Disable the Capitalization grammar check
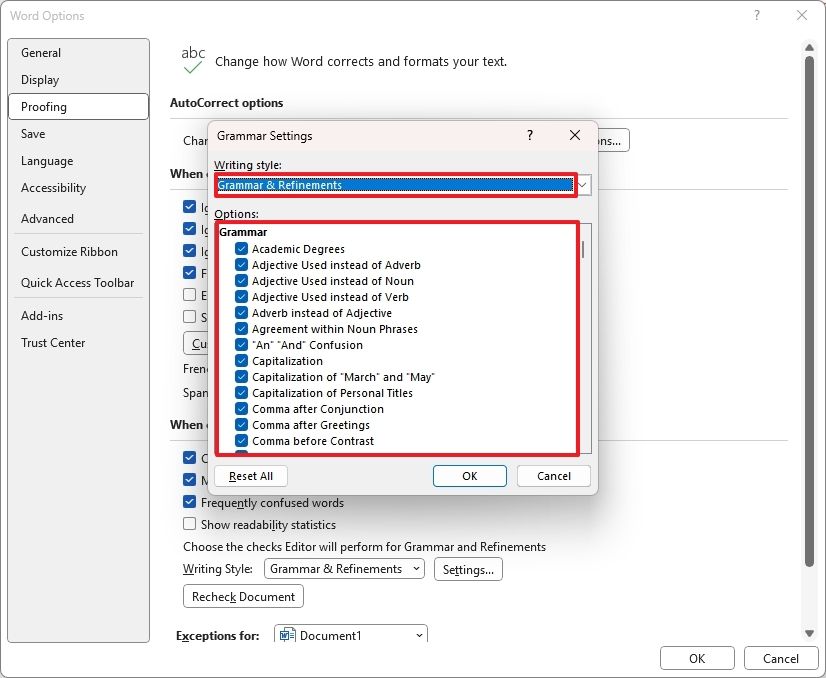 pos(240,361)
